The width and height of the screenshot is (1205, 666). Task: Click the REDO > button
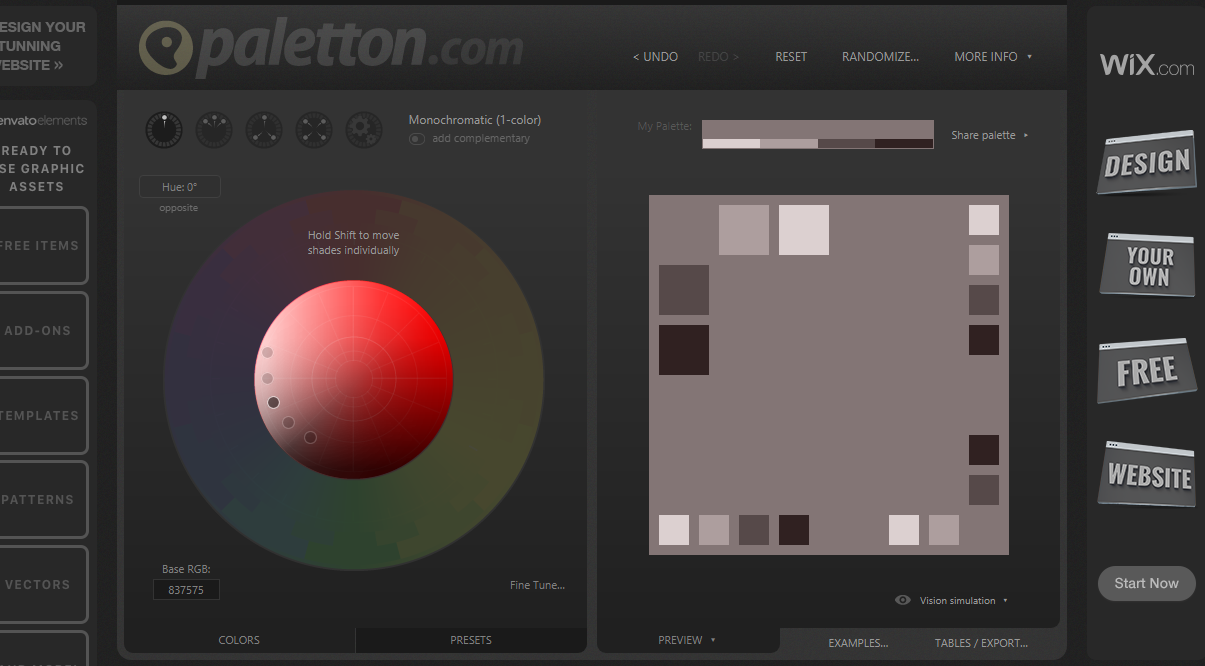pos(718,57)
